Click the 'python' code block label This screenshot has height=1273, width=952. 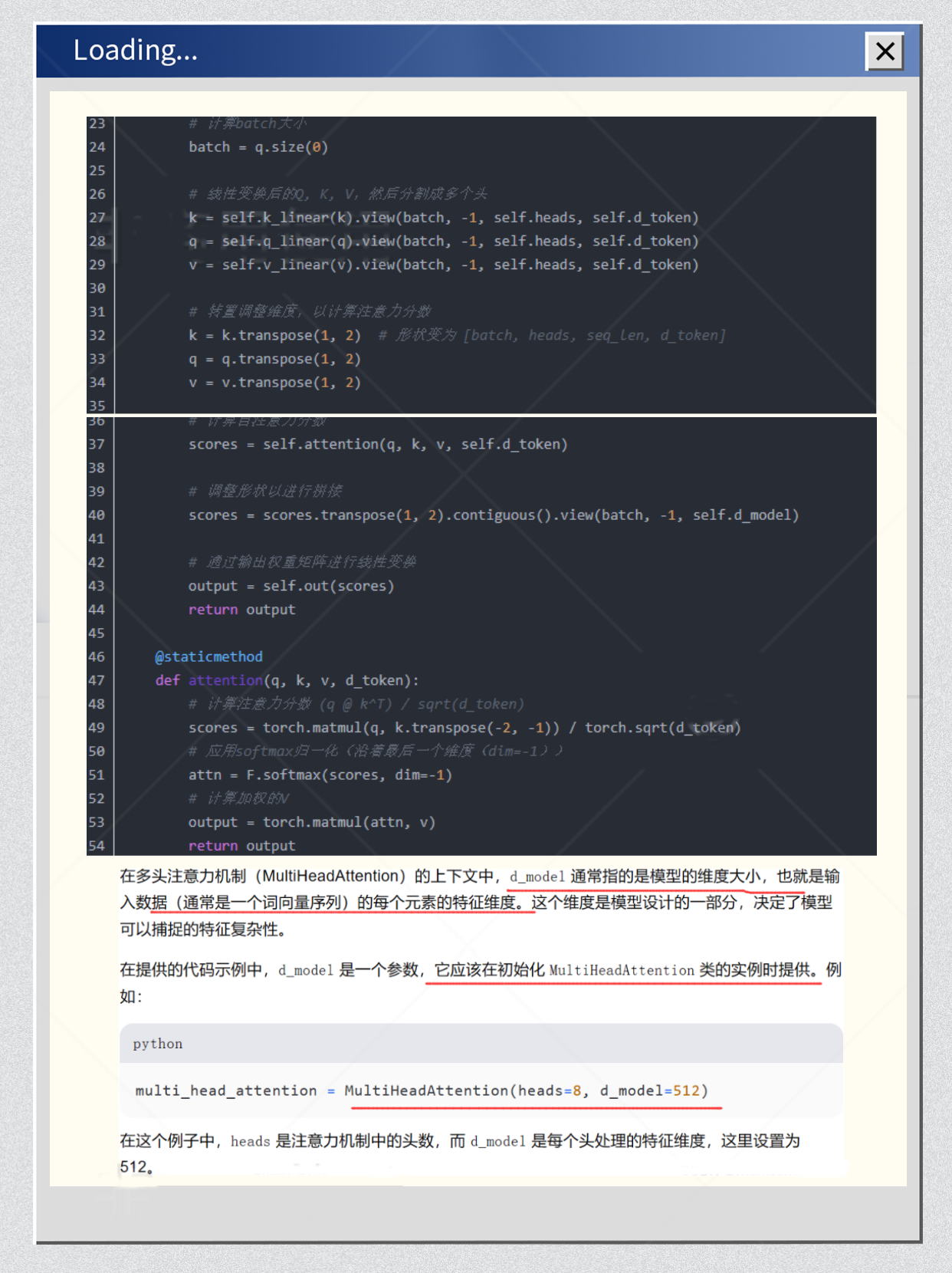pyautogui.click(x=158, y=1044)
